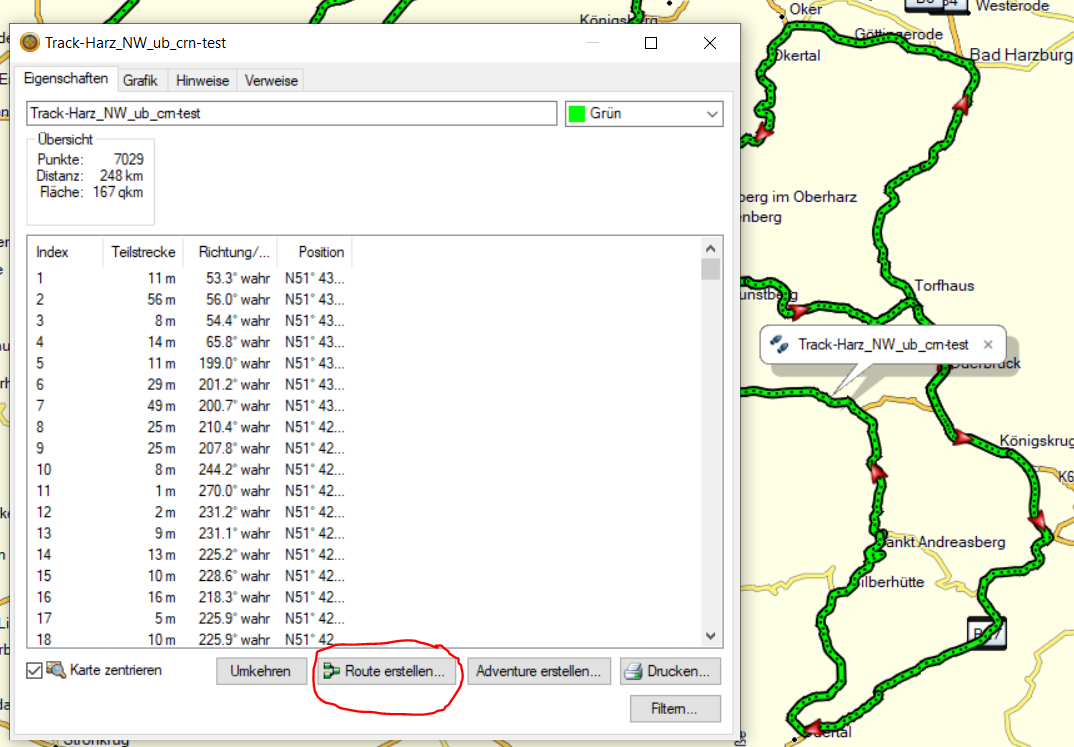
Task: Click the green color swatch
Action: tap(577, 114)
